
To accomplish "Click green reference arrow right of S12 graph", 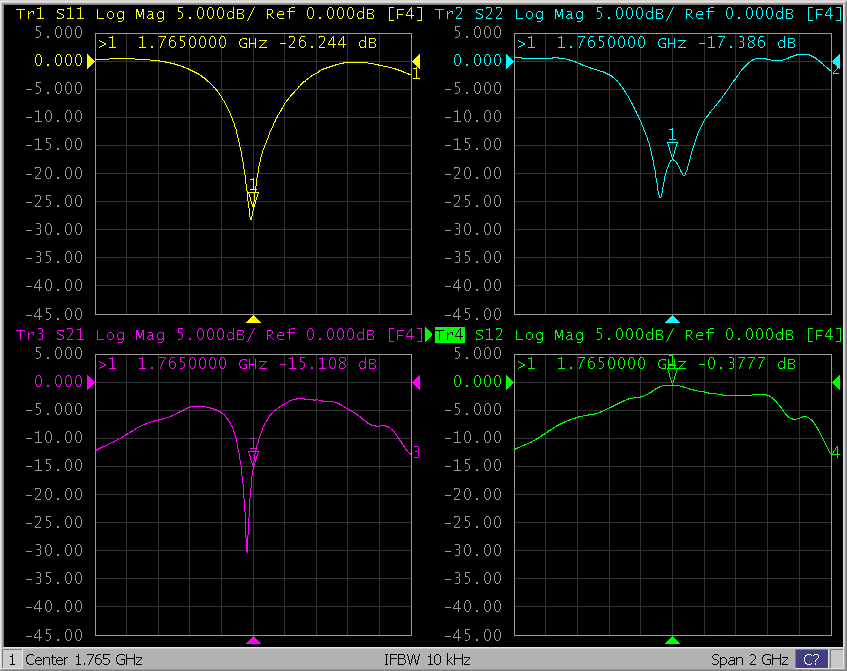I will tap(838, 382).
